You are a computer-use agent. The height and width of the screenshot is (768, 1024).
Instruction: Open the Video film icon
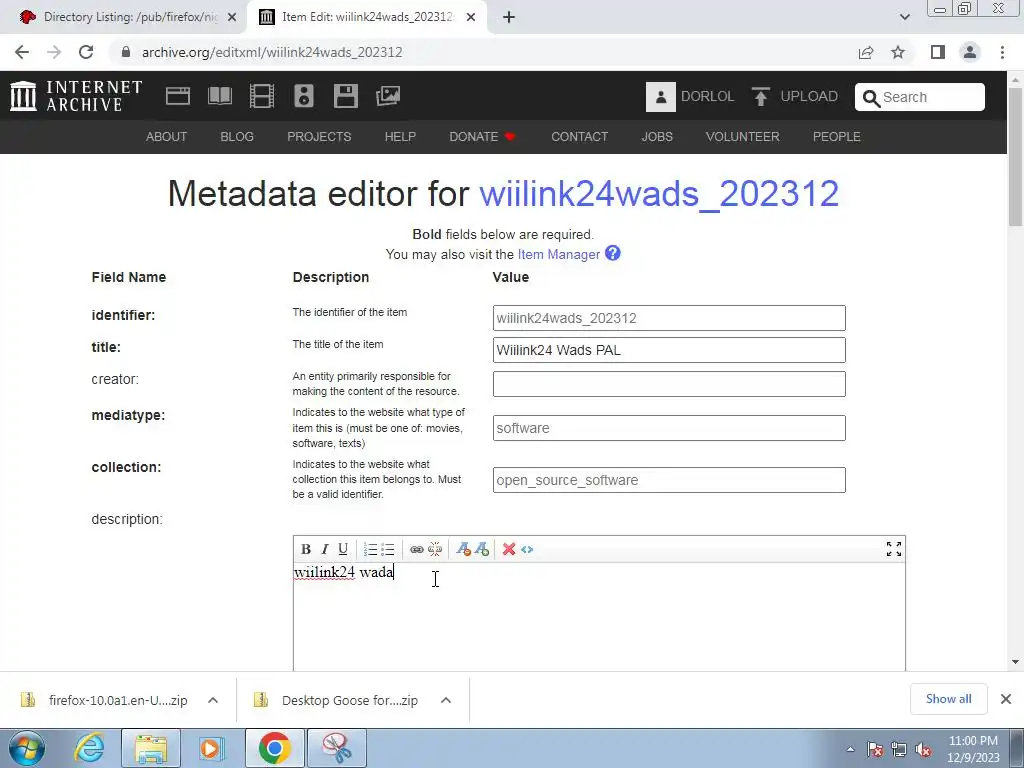click(x=262, y=96)
